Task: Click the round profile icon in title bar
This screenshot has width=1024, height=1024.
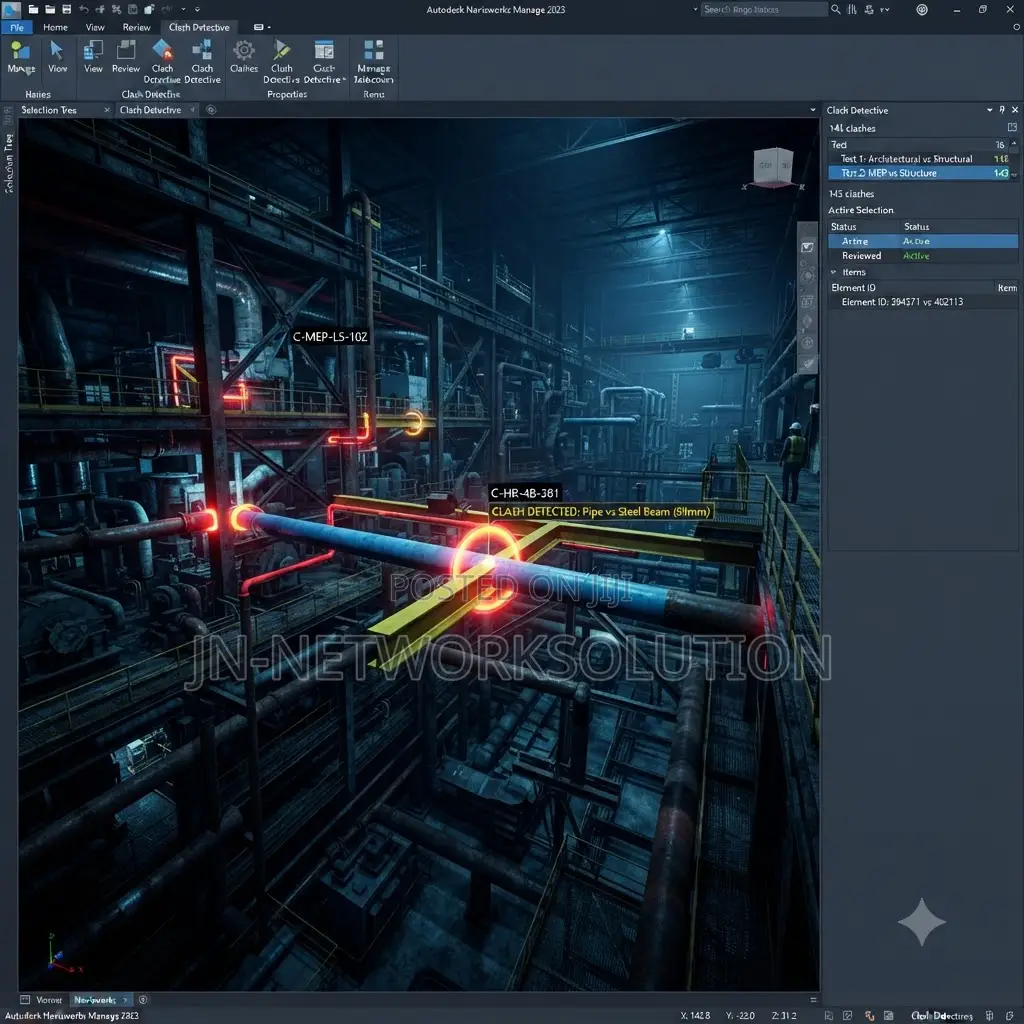Action: click(921, 9)
